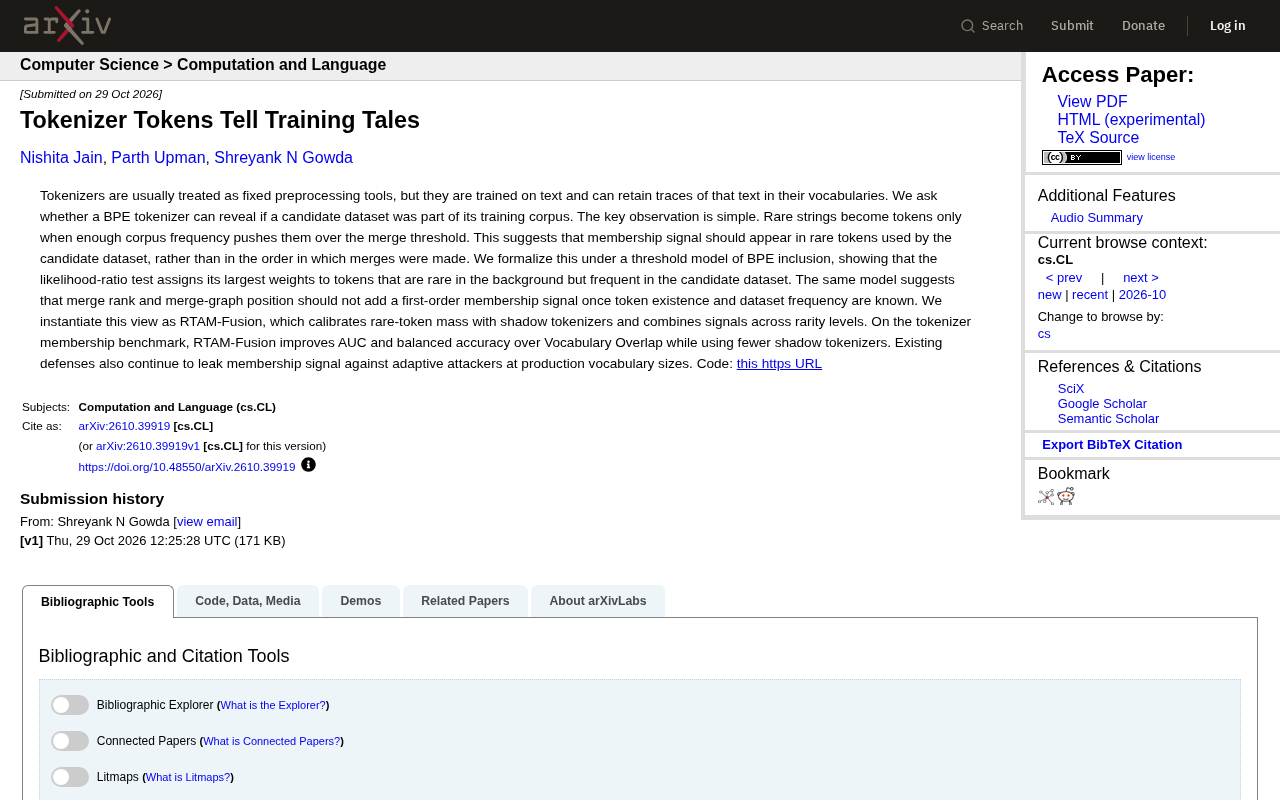Image resolution: width=1280 pixels, height=800 pixels.
Task: Go to the previous paper via prev link
Action: [x=1064, y=278]
